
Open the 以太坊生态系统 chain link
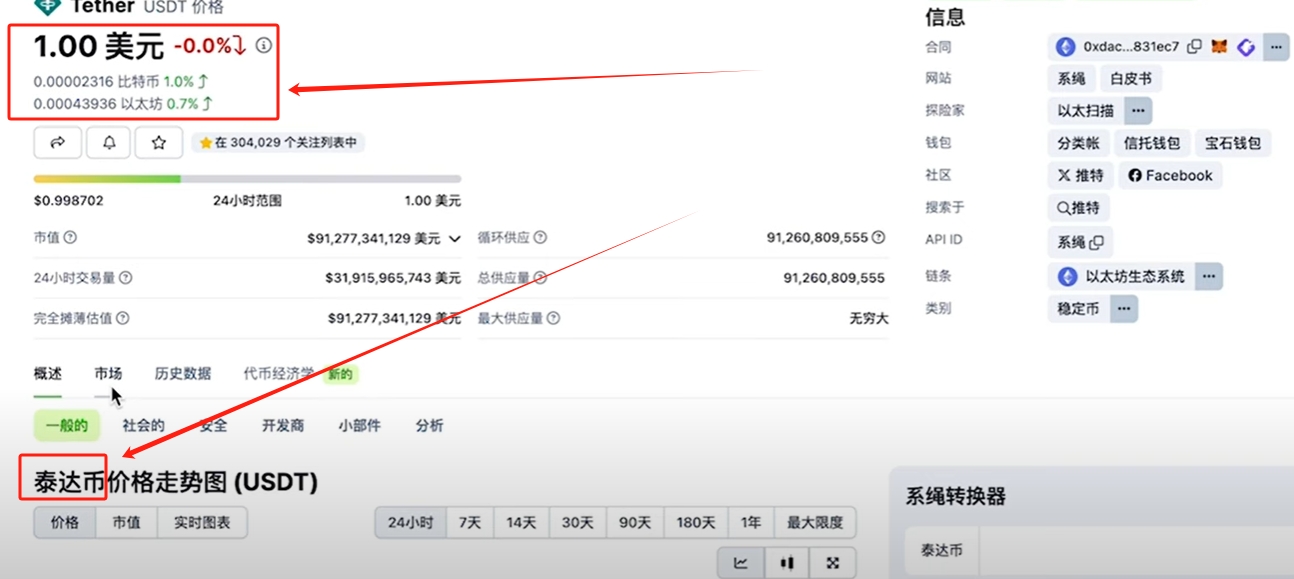(1122, 276)
